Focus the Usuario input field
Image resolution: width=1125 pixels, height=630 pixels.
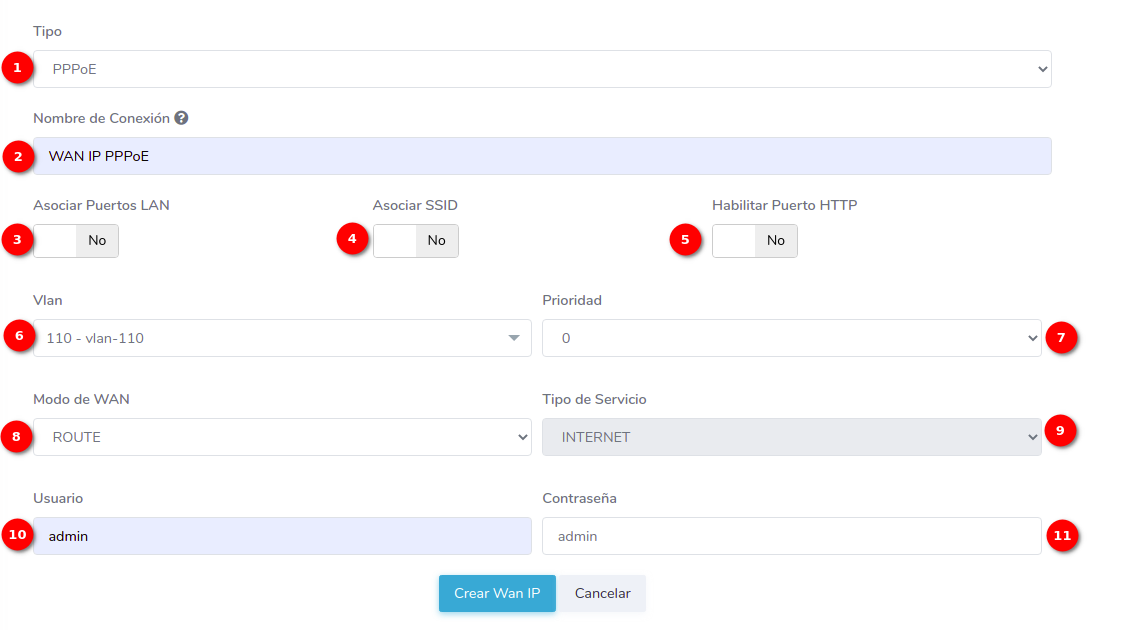pos(282,536)
